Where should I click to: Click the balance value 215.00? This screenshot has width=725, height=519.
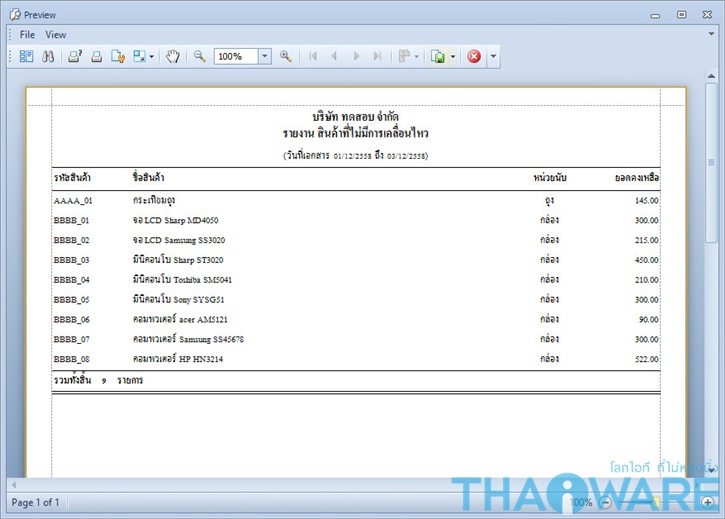(x=646, y=240)
